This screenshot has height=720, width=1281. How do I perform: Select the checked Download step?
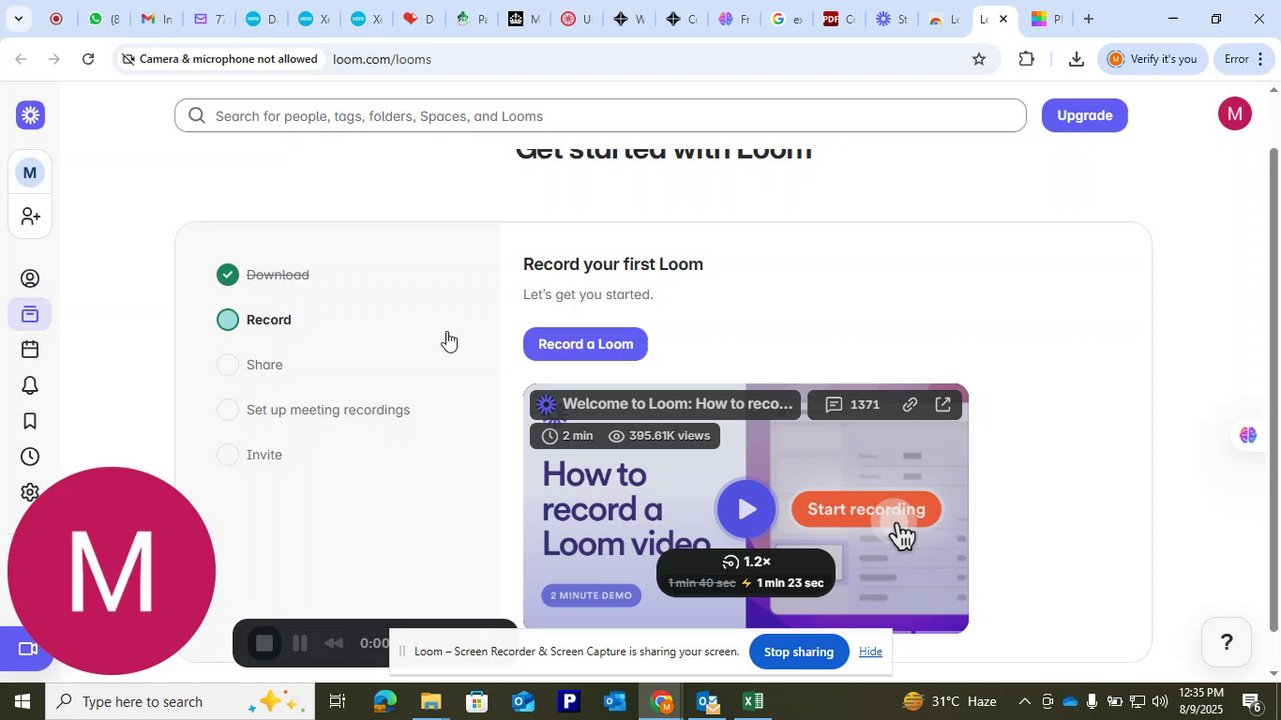click(x=264, y=275)
